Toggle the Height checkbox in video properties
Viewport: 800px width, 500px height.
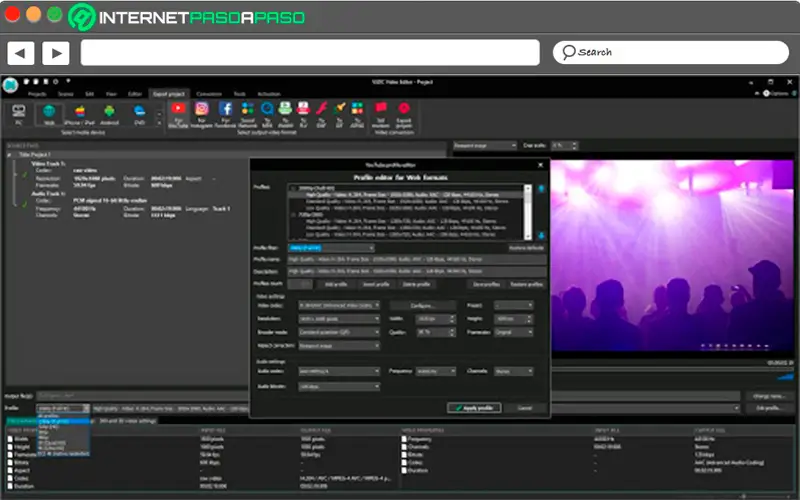pyautogui.click(x=10, y=447)
